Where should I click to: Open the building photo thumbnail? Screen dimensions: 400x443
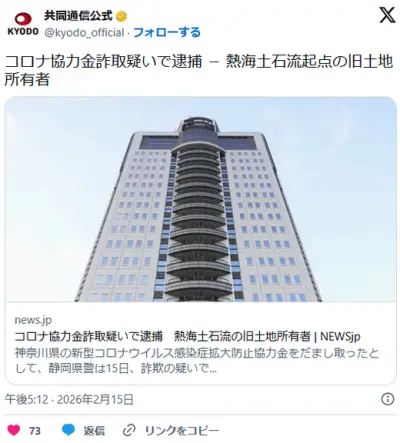tap(200, 199)
